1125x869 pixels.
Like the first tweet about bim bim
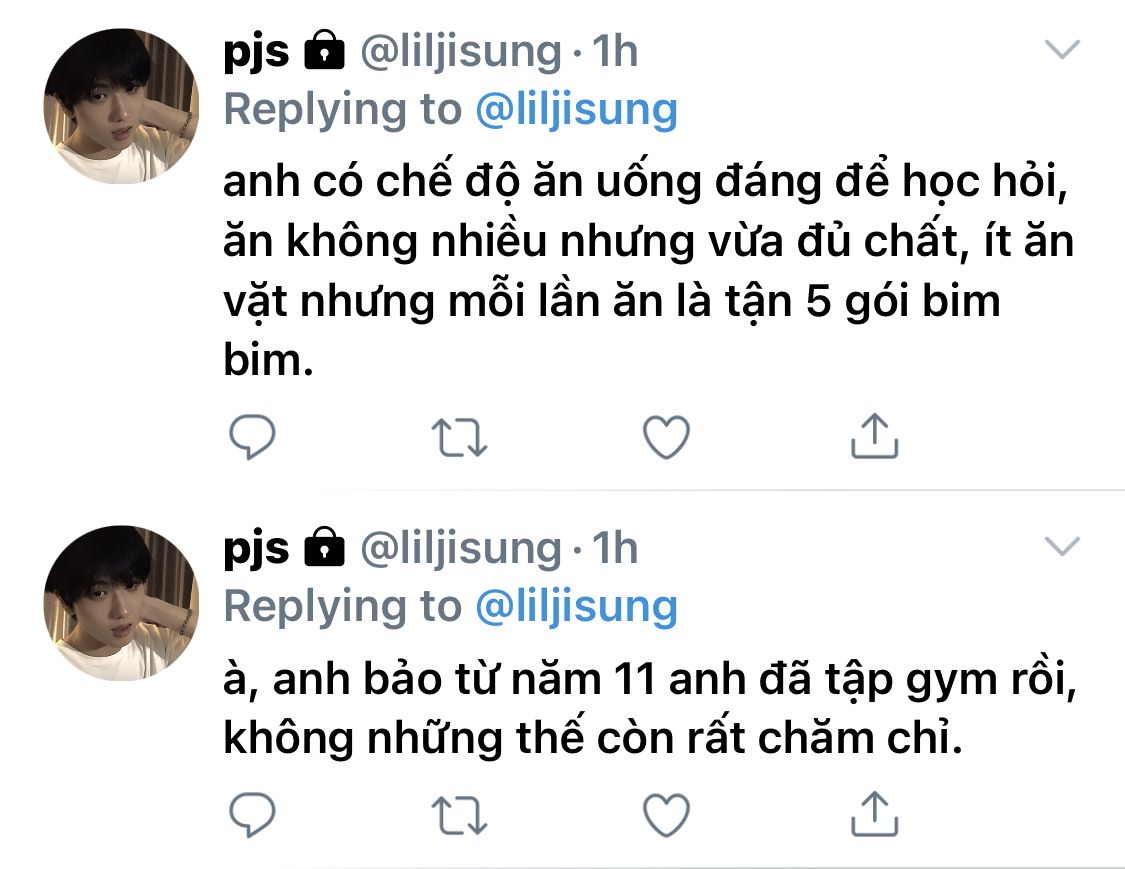(x=666, y=437)
